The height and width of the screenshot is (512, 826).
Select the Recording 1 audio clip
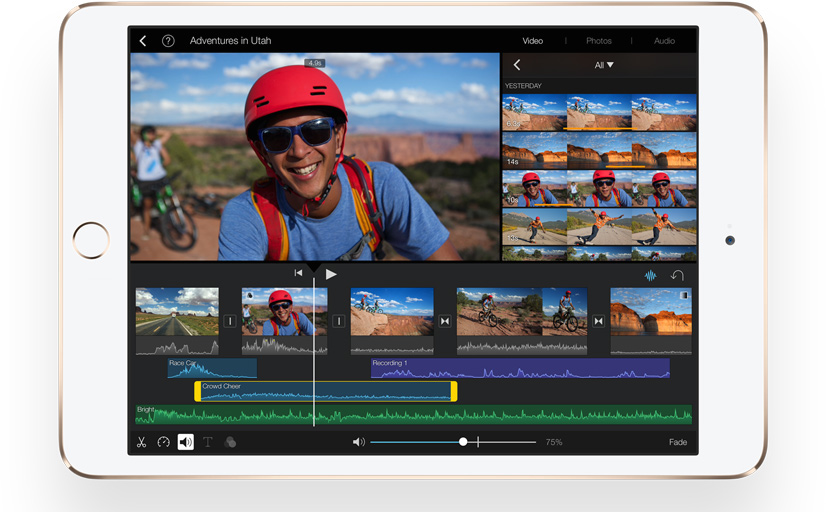coord(520,368)
